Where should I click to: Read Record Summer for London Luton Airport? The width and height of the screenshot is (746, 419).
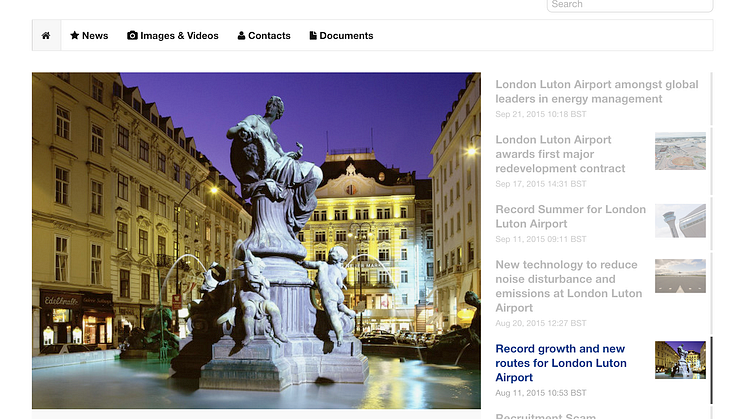click(570, 216)
